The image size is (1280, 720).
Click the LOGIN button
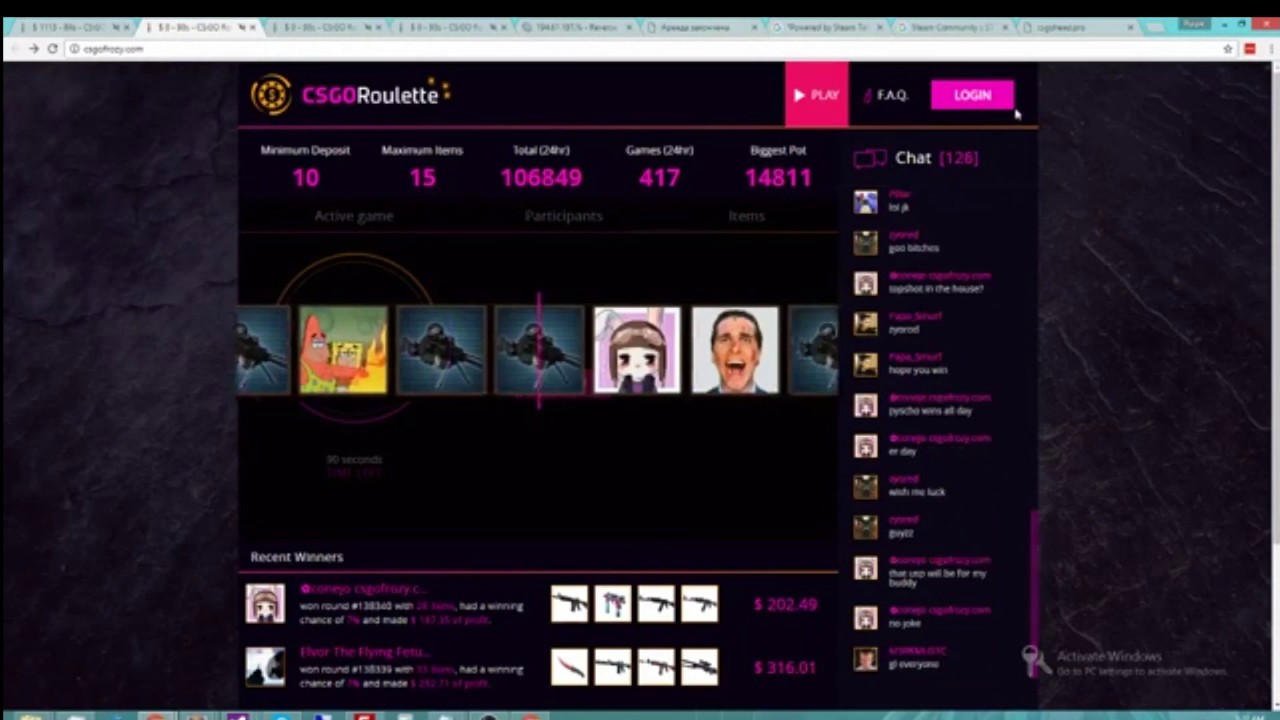click(x=972, y=95)
